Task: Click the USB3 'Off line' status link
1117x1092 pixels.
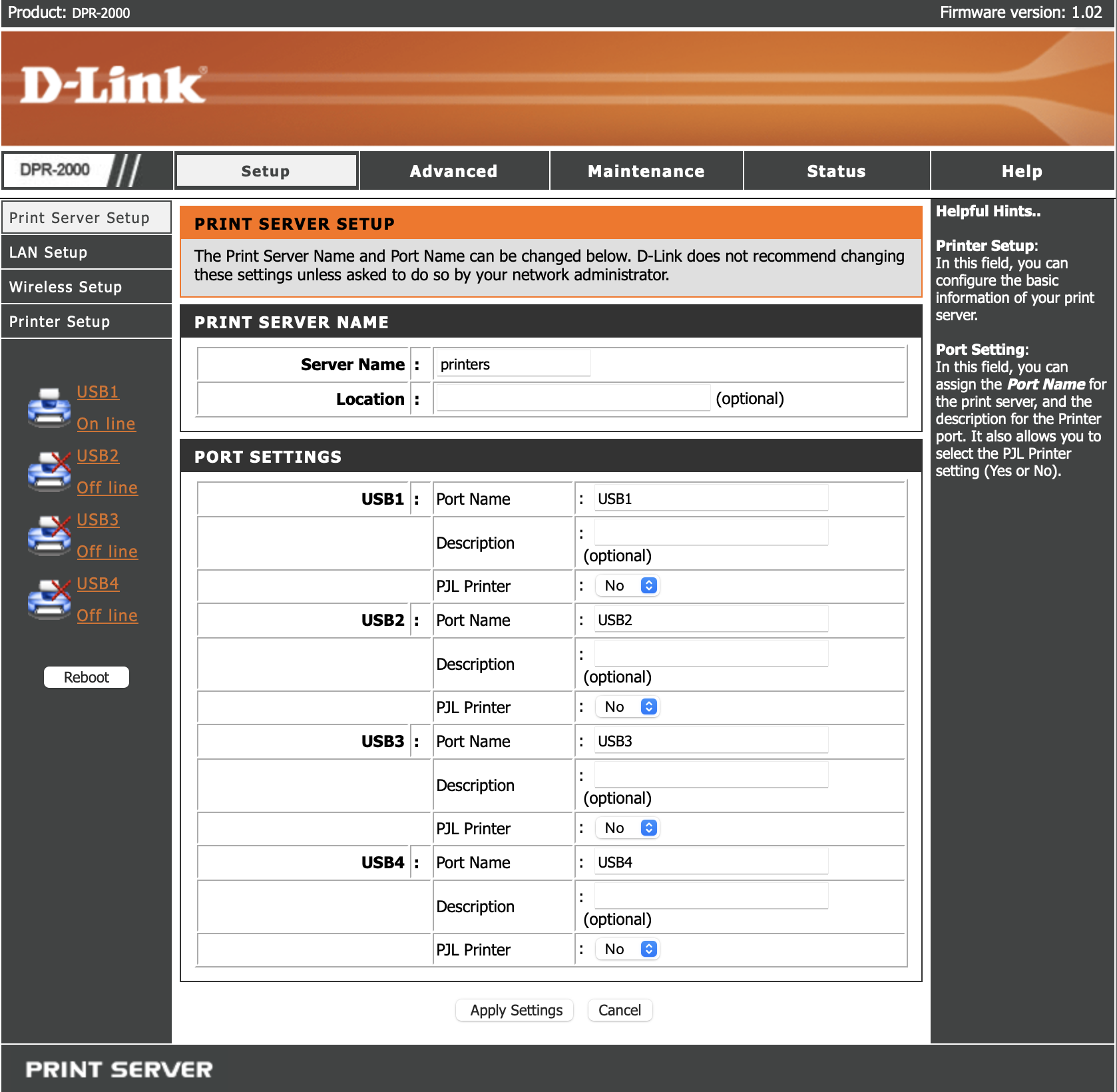Action: click(x=107, y=552)
